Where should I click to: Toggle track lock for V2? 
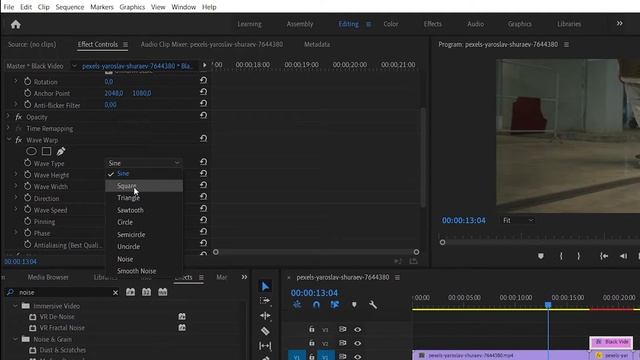311,343
